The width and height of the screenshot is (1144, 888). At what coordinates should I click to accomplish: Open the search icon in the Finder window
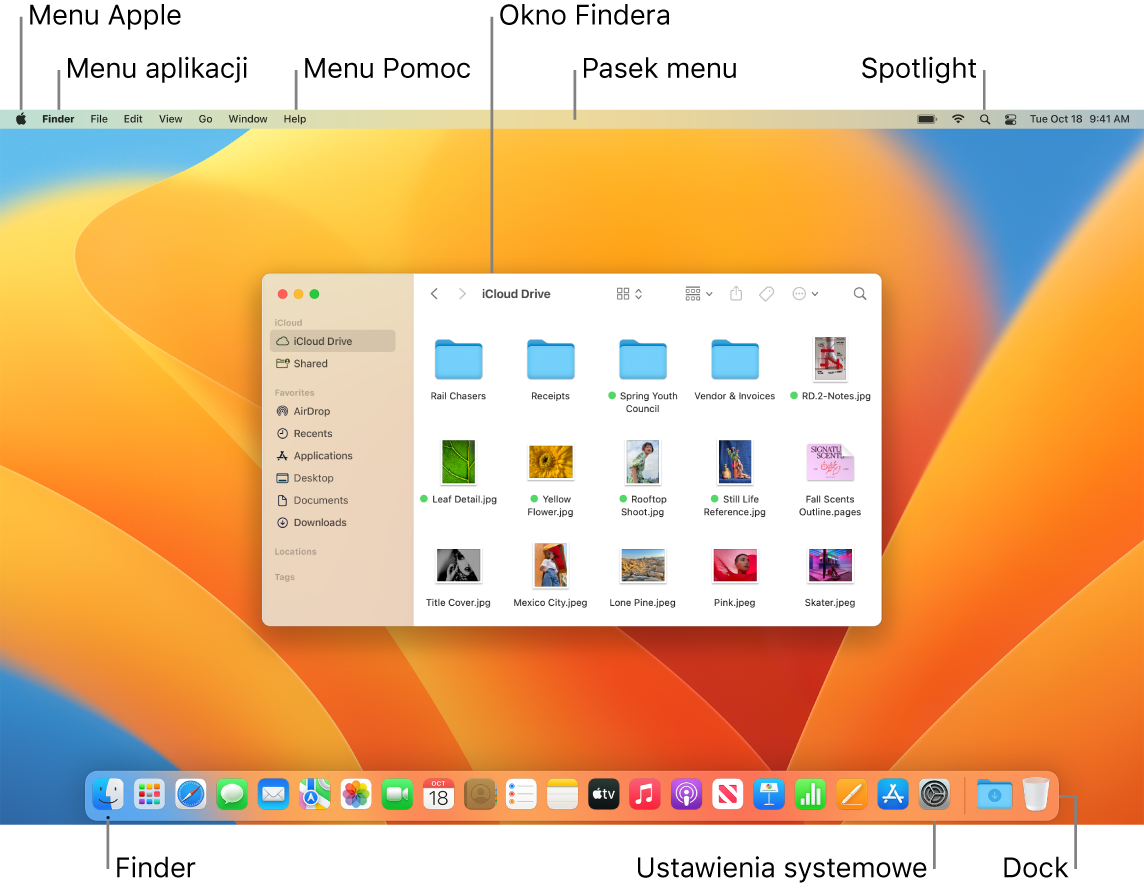click(x=859, y=293)
